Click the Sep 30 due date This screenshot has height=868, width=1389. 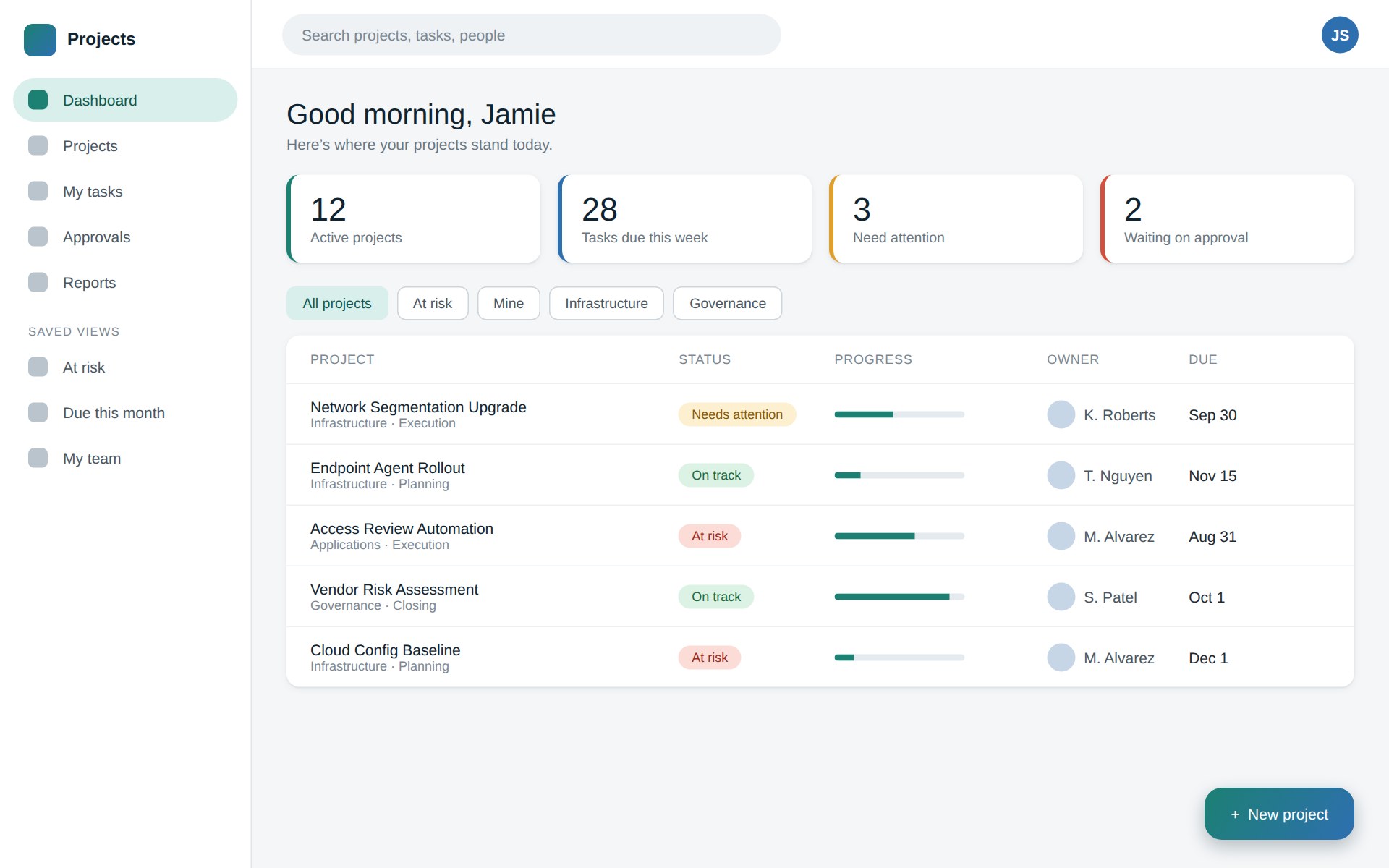pyautogui.click(x=1212, y=415)
